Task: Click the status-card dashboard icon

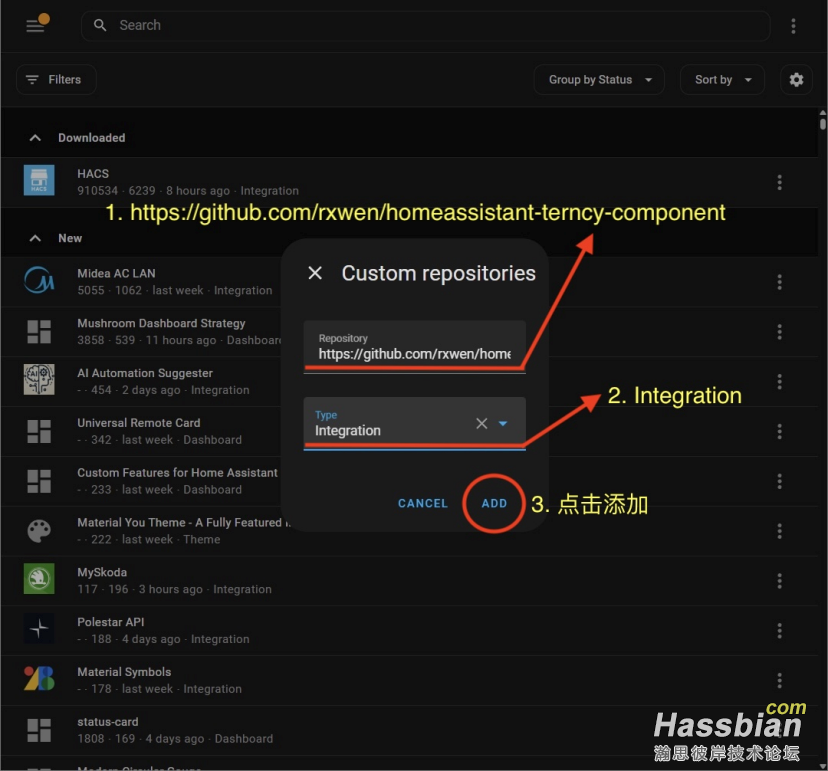Action: pos(39,730)
